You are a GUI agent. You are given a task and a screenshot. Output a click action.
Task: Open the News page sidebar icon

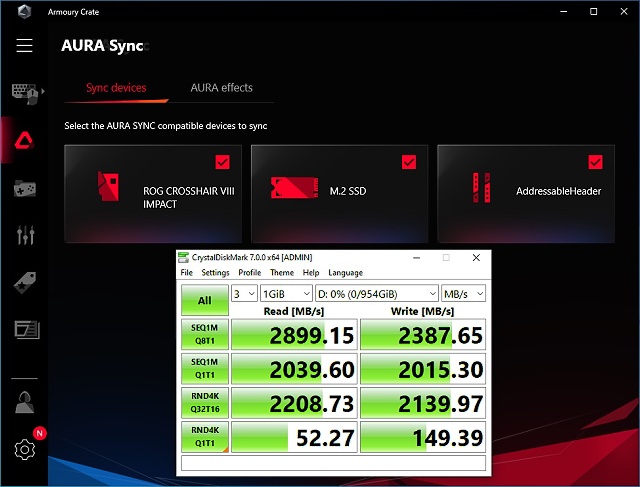pos(27,330)
